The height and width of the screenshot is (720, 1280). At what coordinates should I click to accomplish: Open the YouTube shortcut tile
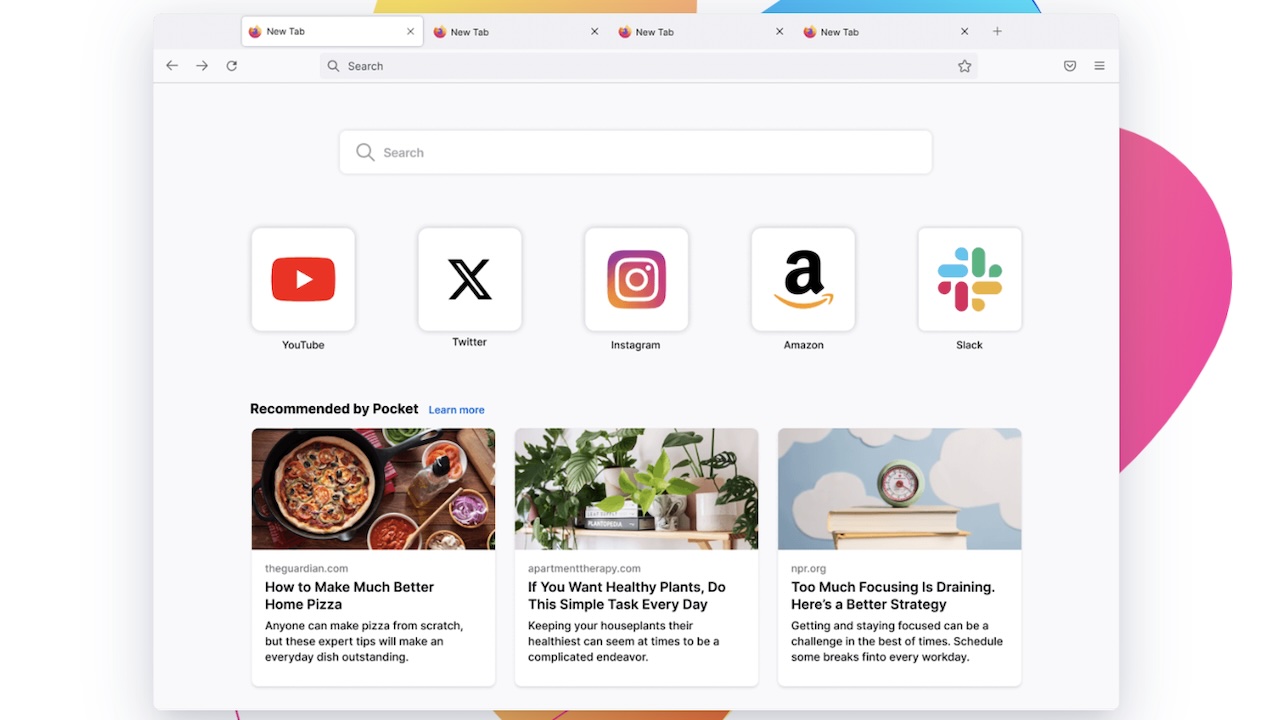point(303,279)
